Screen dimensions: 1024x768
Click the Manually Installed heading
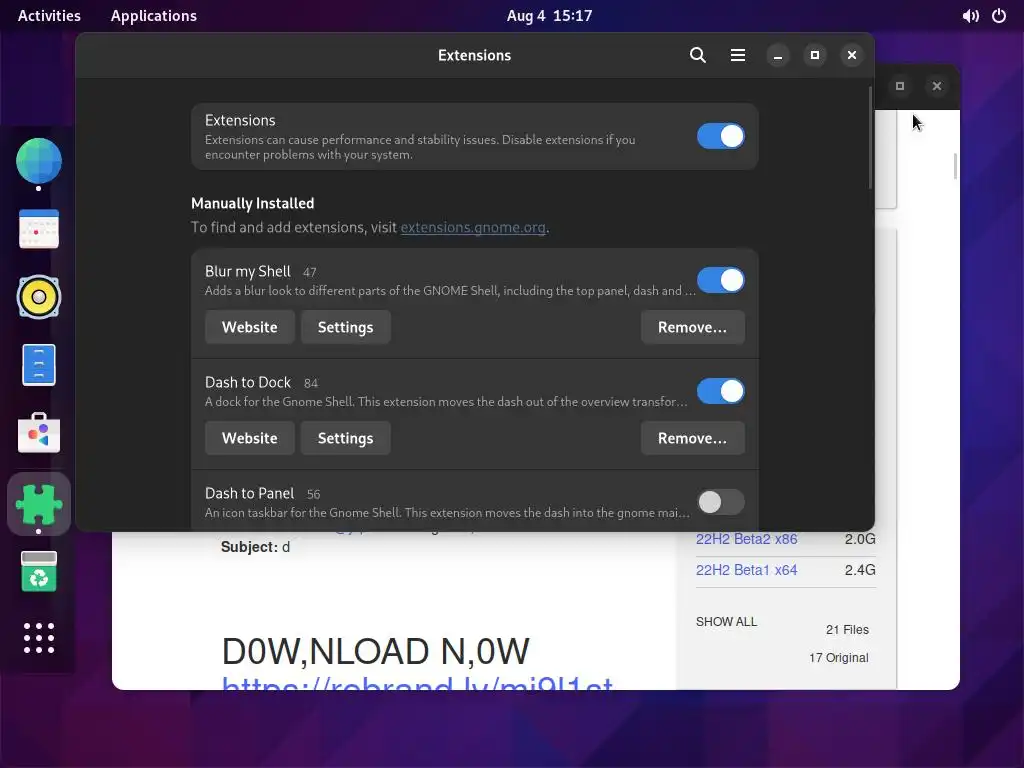tap(253, 204)
